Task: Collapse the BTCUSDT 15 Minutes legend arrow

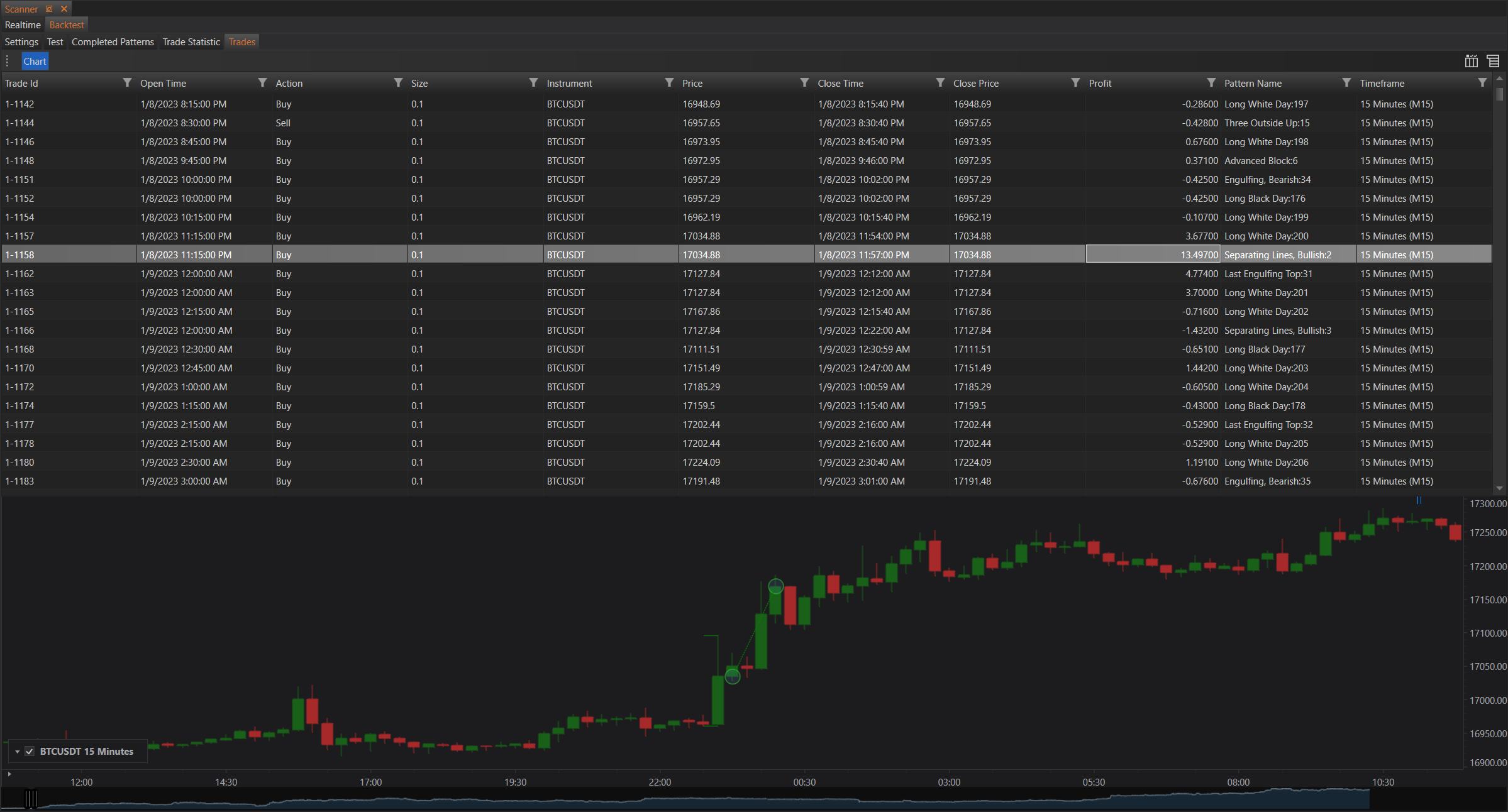Action: pyautogui.click(x=18, y=752)
